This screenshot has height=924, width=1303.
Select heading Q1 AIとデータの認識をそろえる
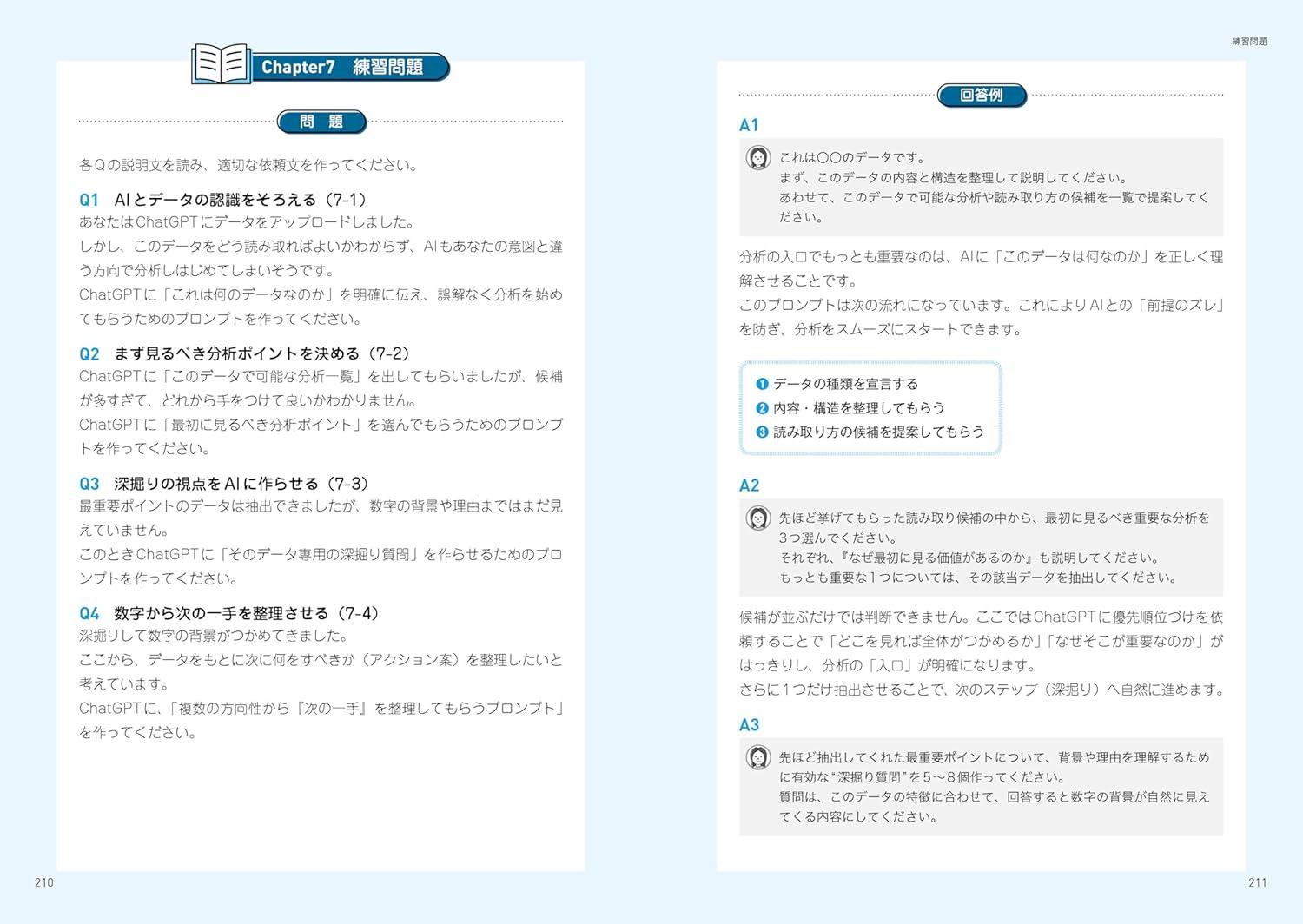pos(223,200)
